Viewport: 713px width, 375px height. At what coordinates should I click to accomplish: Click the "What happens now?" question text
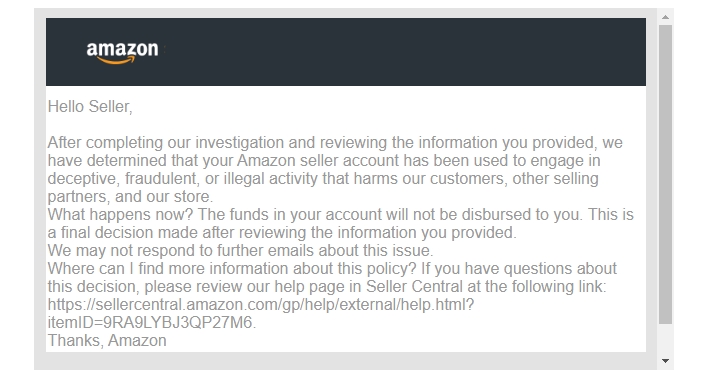pos(121,215)
